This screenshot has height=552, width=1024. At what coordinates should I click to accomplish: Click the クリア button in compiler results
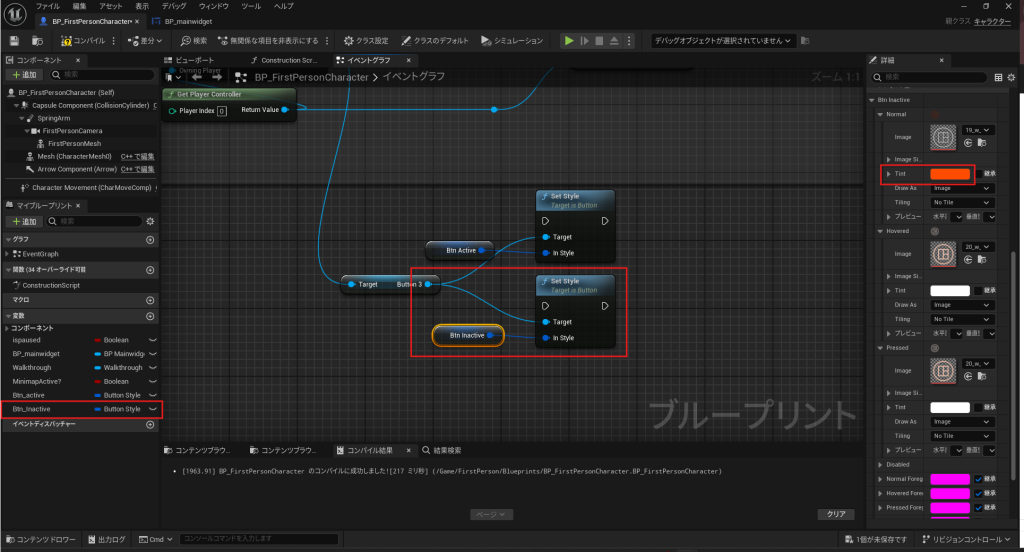point(834,514)
